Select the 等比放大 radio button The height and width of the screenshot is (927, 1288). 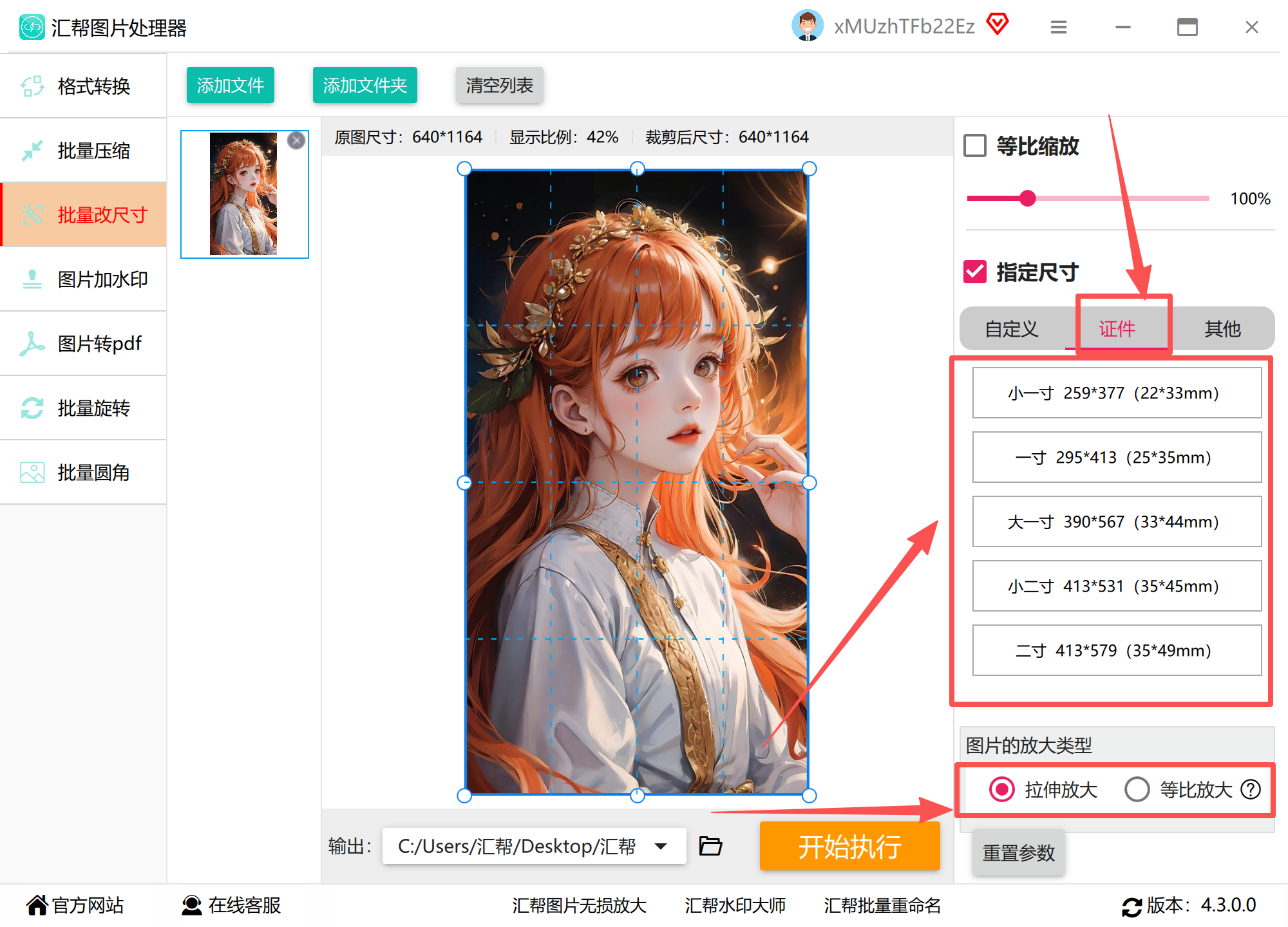click(1137, 789)
